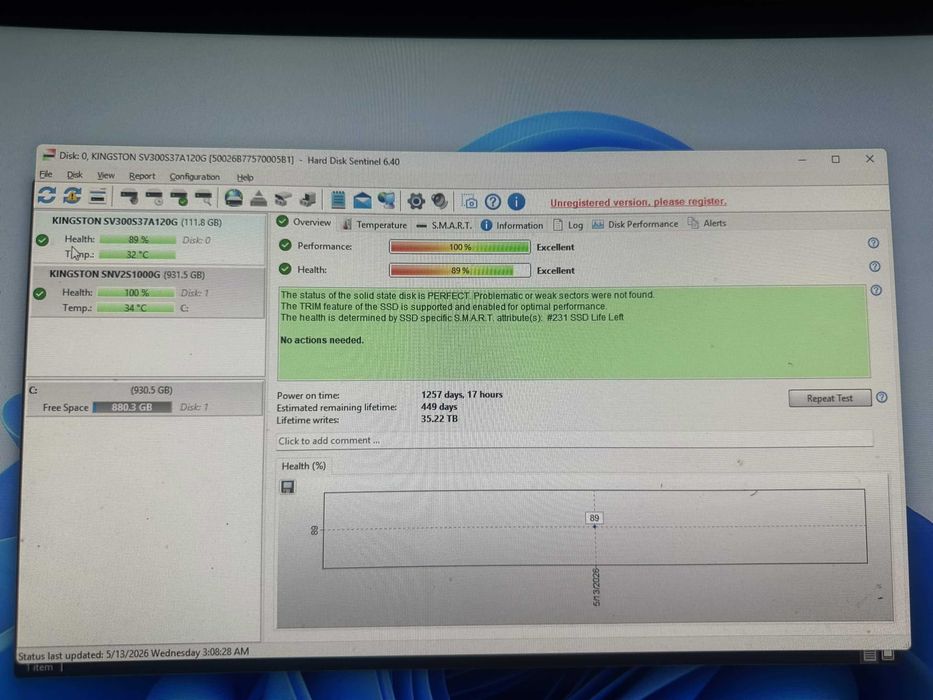The width and height of the screenshot is (933, 700).
Task: Select the C: (930.5 GB) partition entry
Action: (x=145, y=399)
